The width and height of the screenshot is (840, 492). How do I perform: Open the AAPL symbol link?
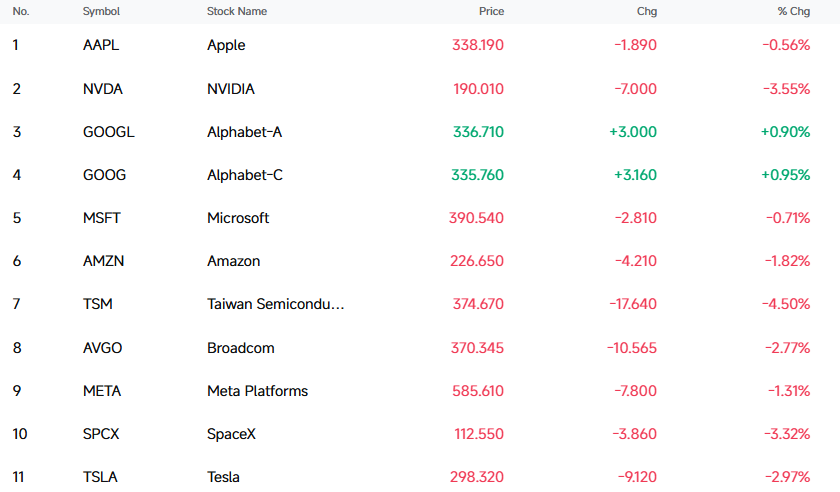pos(101,45)
